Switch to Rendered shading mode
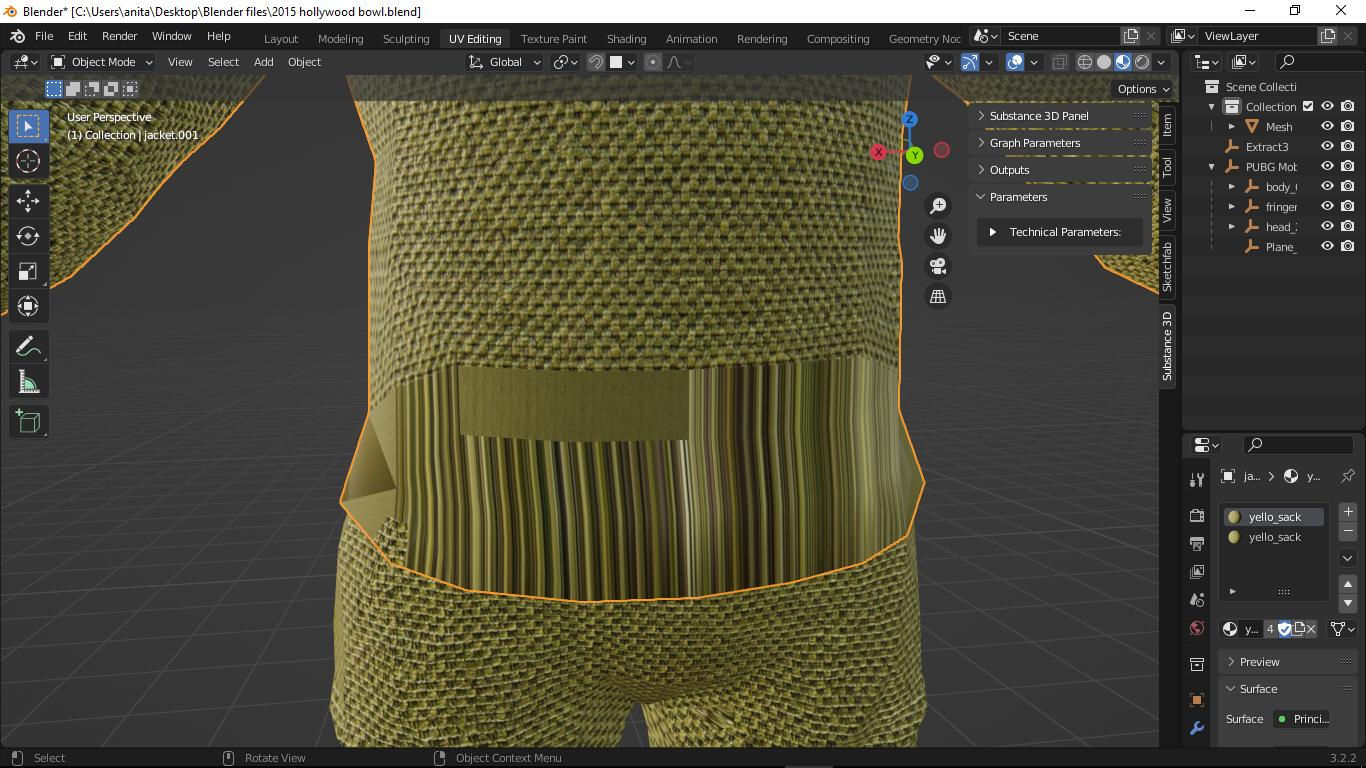The height and width of the screenshot is (768, 1366). tap(1142, 62)
